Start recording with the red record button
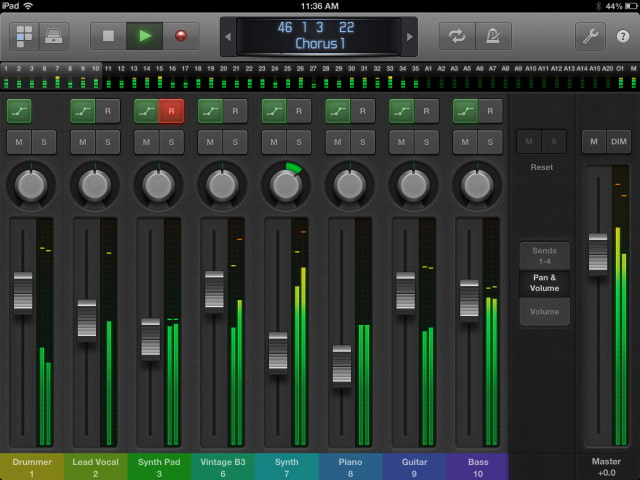 [180, 36]
